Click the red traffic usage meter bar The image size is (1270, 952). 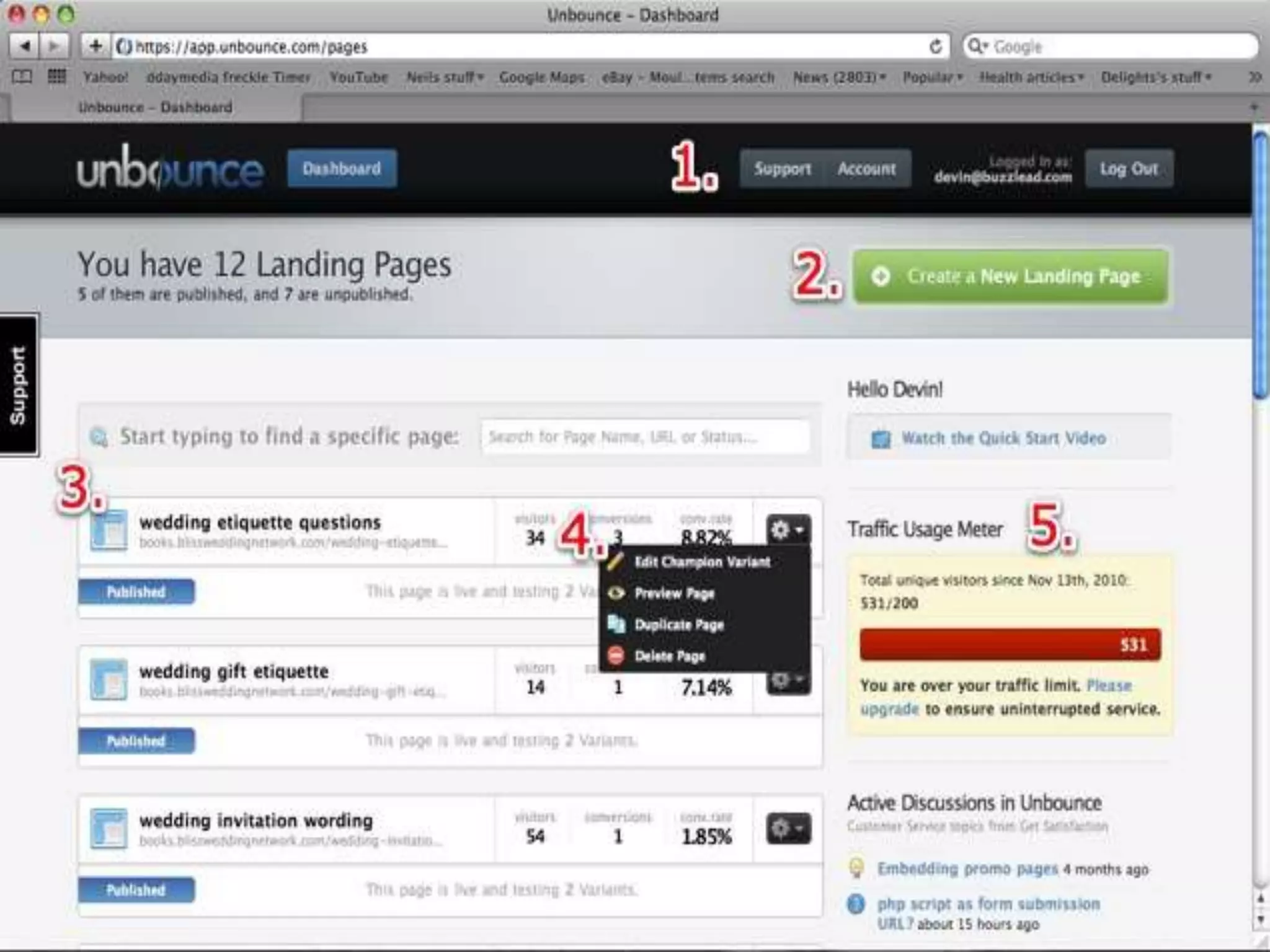[x=1010, y=645]
